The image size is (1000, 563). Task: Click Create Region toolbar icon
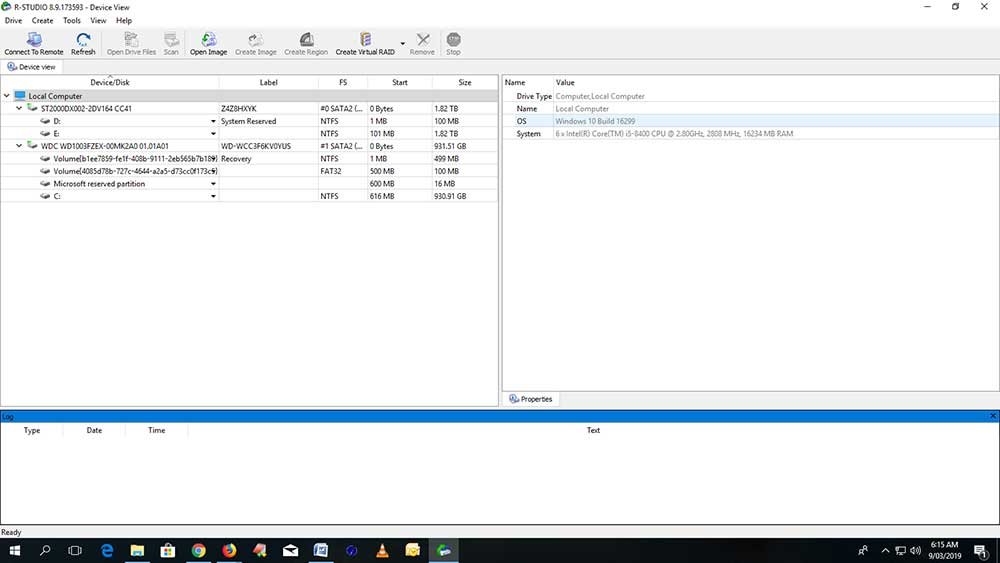coord(306,44)
